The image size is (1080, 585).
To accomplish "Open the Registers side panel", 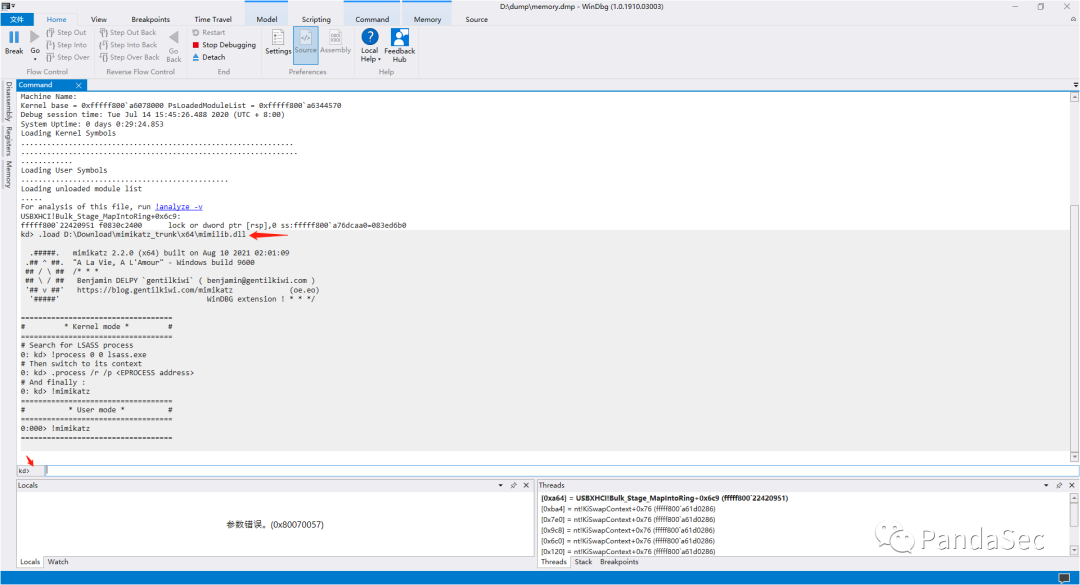I will coord(8,141).
